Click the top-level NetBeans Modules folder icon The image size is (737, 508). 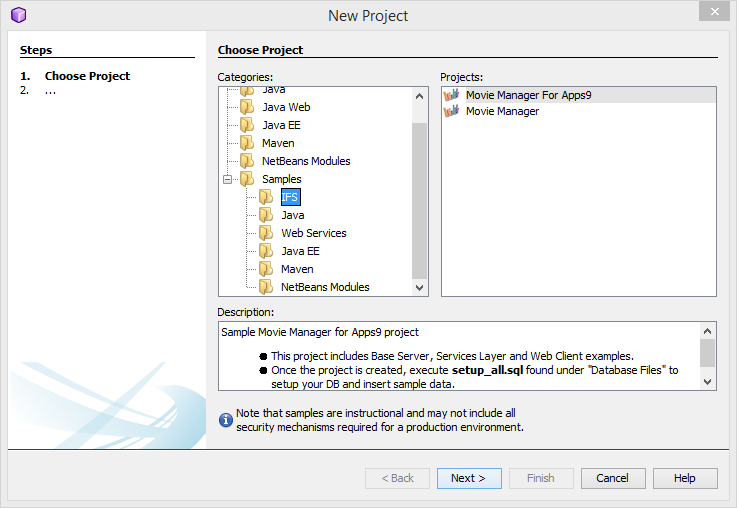[247, 161]
